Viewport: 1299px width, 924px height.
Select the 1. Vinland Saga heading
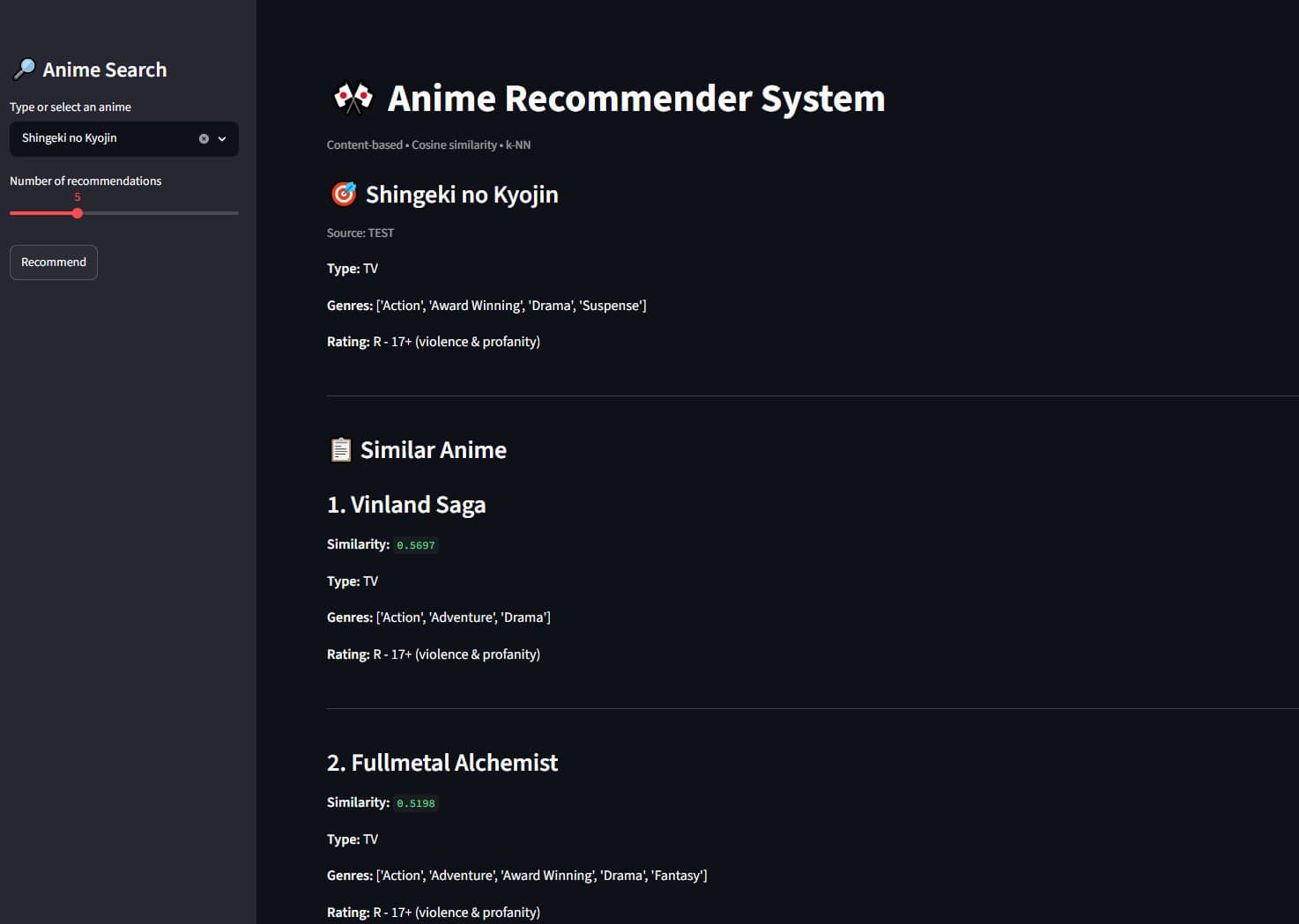(406, 505)
